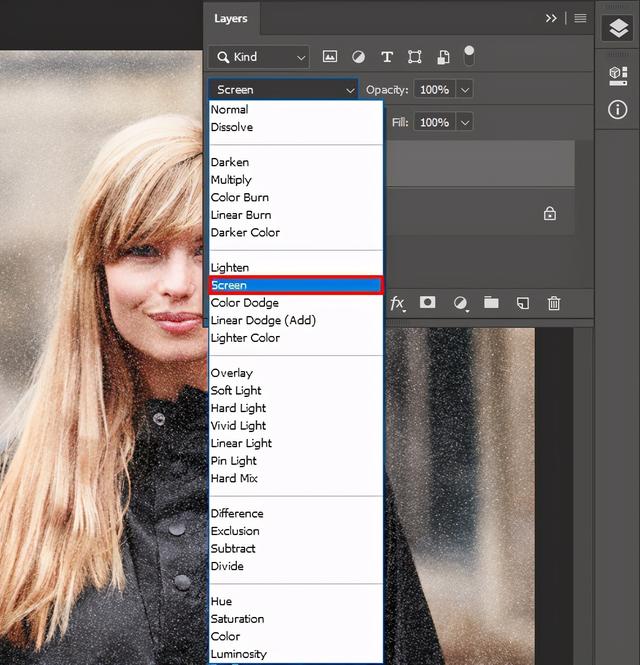
Task: Open the Fill slider arrow
Action: coord(464,123)
